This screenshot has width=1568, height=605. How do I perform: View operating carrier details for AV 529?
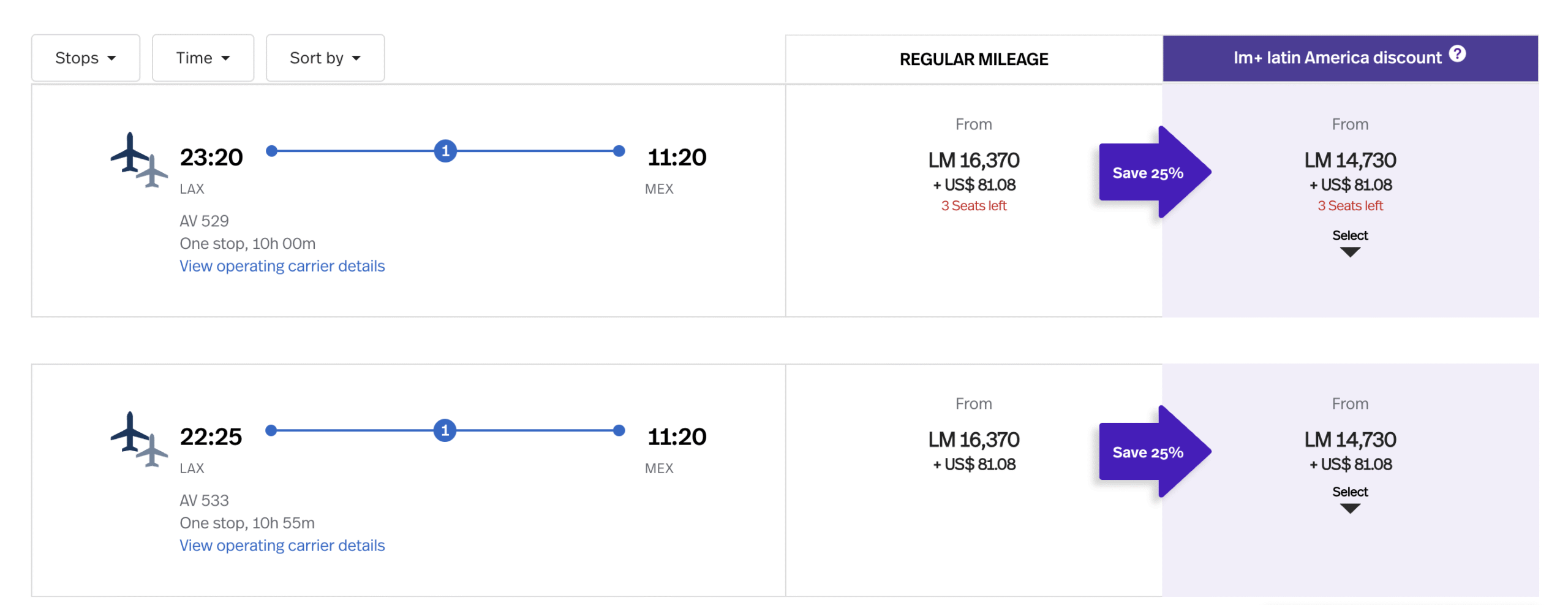coord(282,266)
